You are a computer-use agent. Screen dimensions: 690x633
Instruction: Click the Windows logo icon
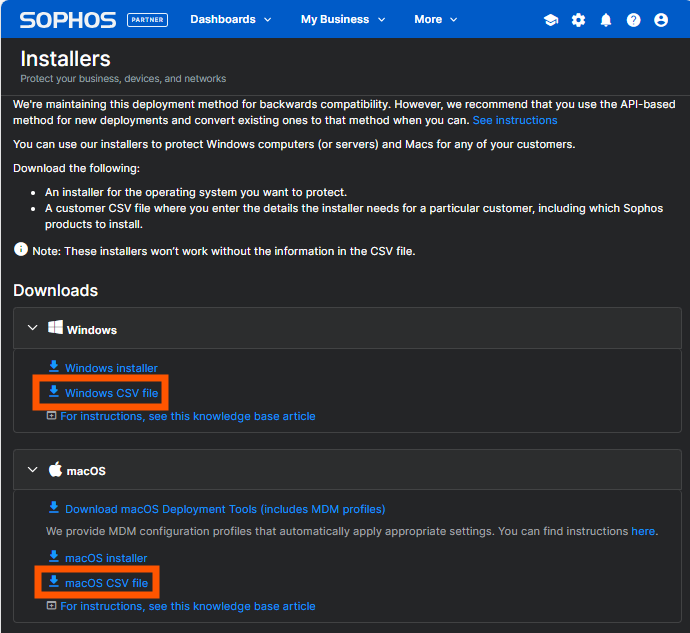point(55,327)
